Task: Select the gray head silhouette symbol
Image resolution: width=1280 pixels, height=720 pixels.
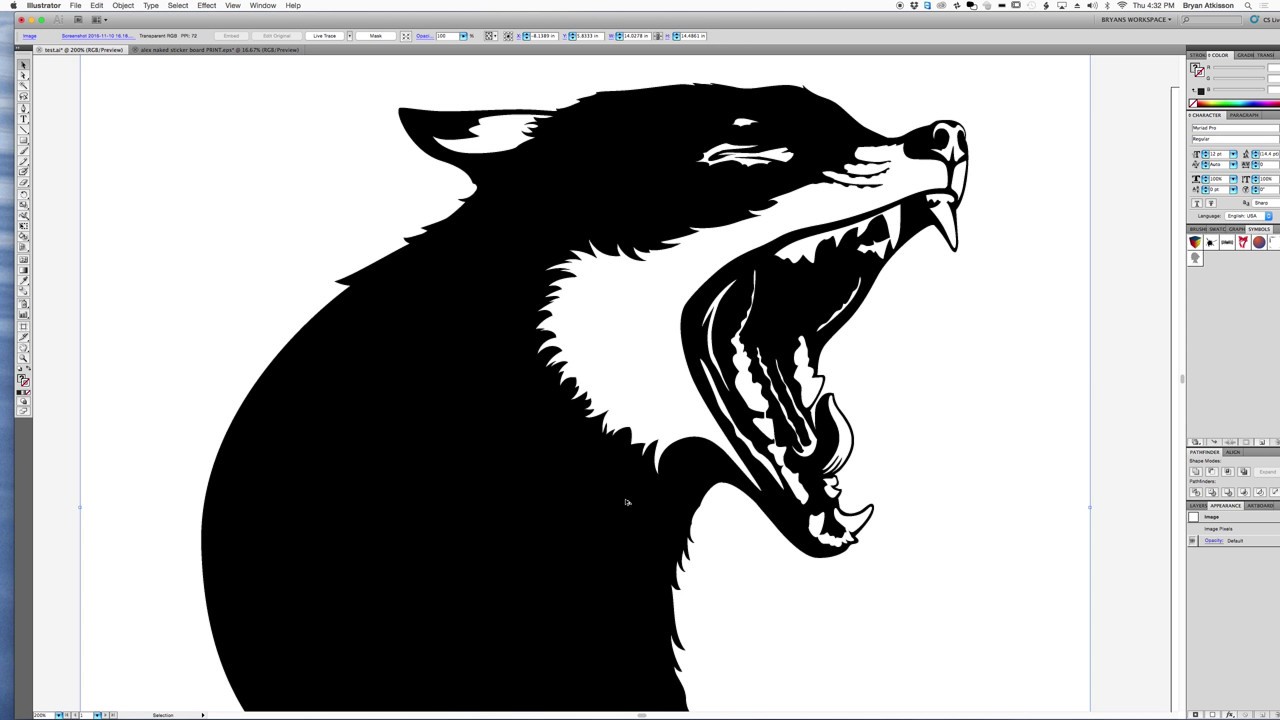Action: [1195, 258]
